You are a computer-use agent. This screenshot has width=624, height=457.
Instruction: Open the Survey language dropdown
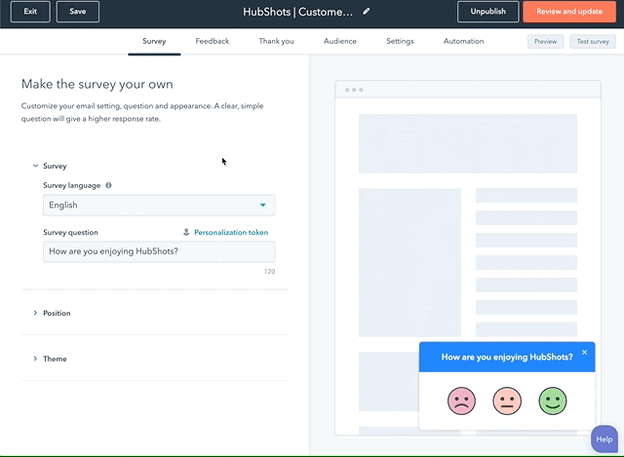coord(159,205)
